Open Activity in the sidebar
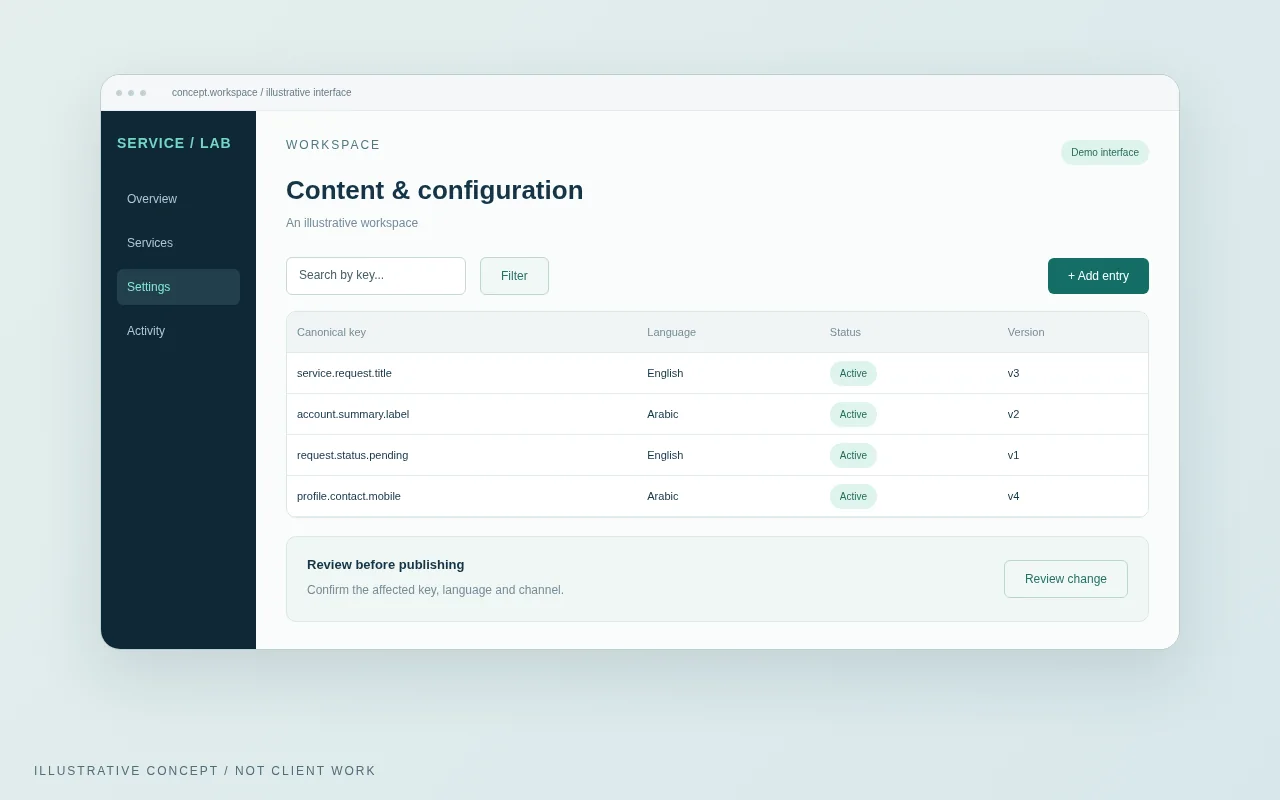 click(x=178, y=331)
